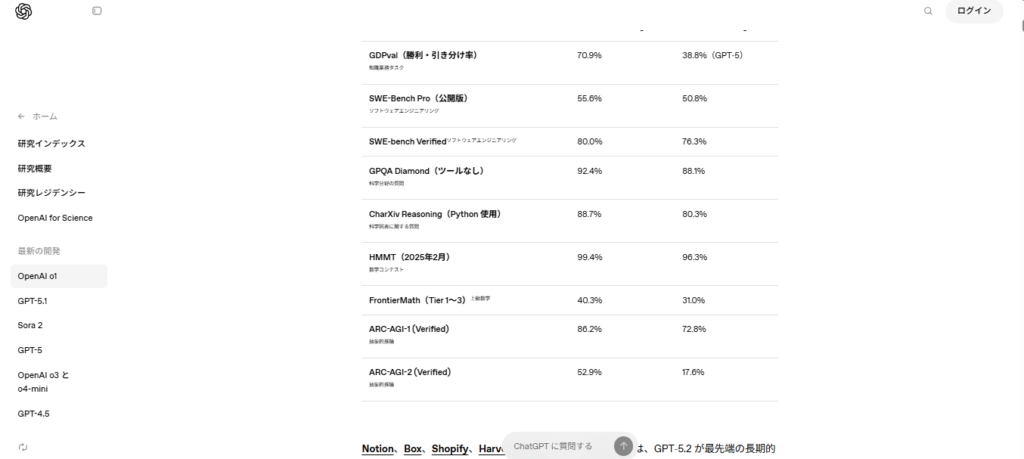
Task: Open search with the magnifier icon
Action: tap(928, 11)
